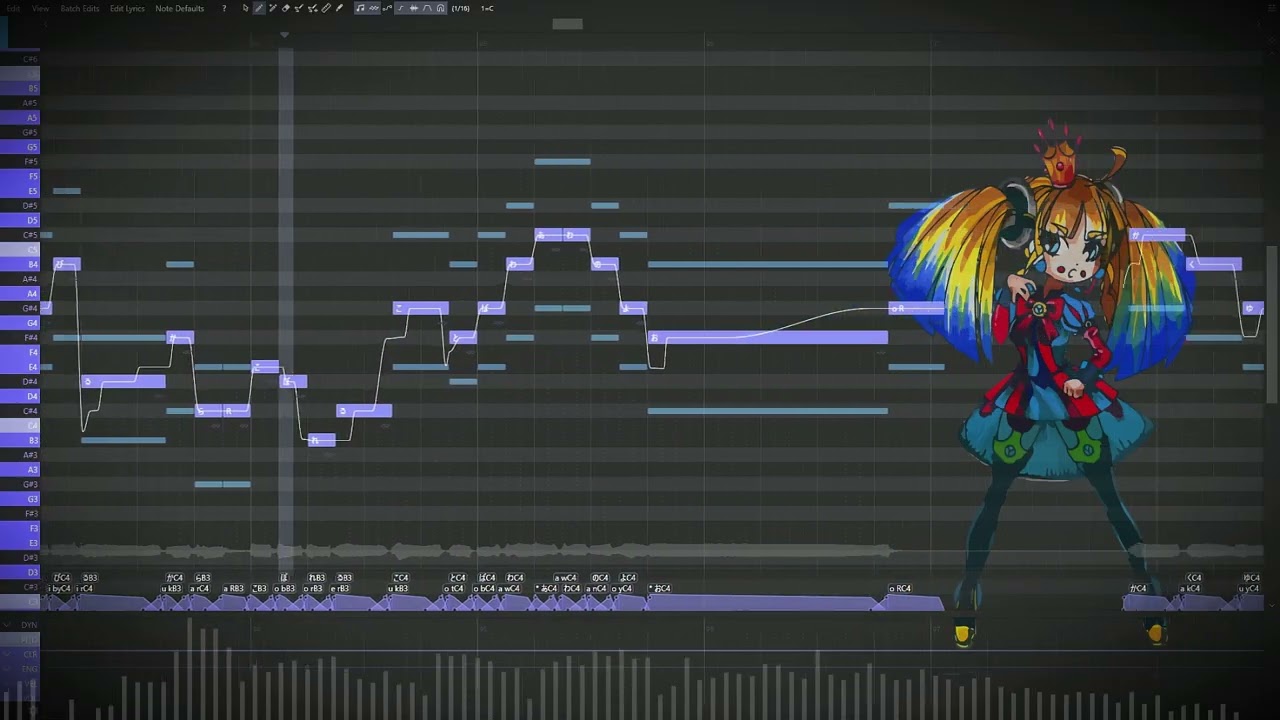This screenshot has height=720, width=1280.
Task: Click the 'a RB3' phoneme label
Action: coord(233,589)
